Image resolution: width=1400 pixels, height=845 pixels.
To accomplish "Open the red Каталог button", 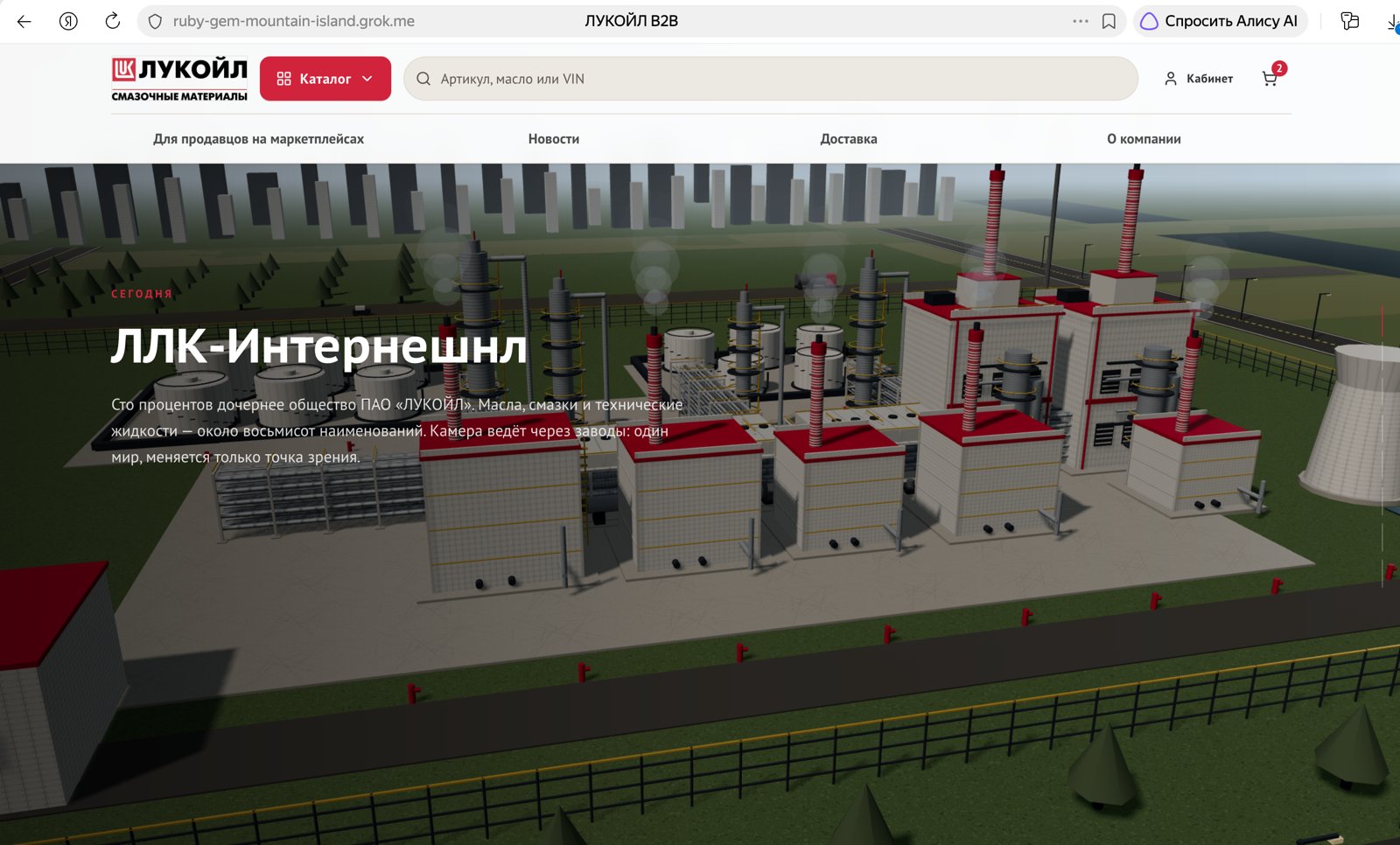I will 325,79.
